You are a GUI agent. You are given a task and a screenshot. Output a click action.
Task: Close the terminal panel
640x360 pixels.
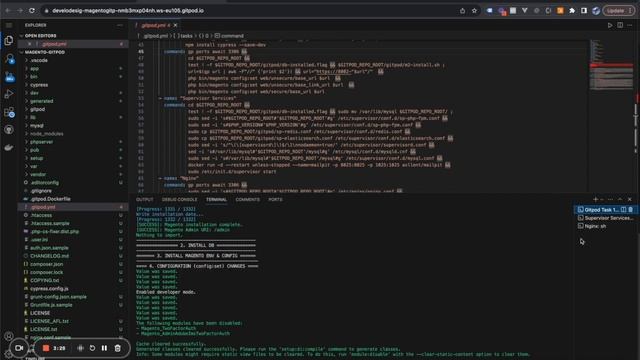coord(630,199)
